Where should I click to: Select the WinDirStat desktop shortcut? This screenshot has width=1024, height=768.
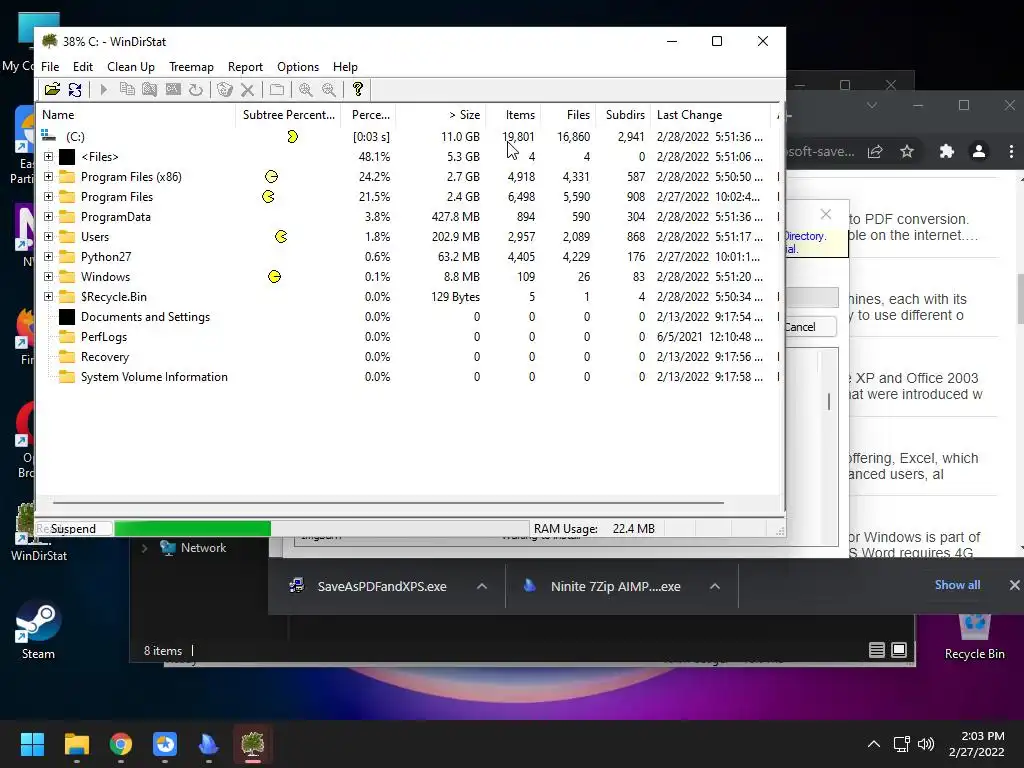pyautogui.click(x=39, y=532)
